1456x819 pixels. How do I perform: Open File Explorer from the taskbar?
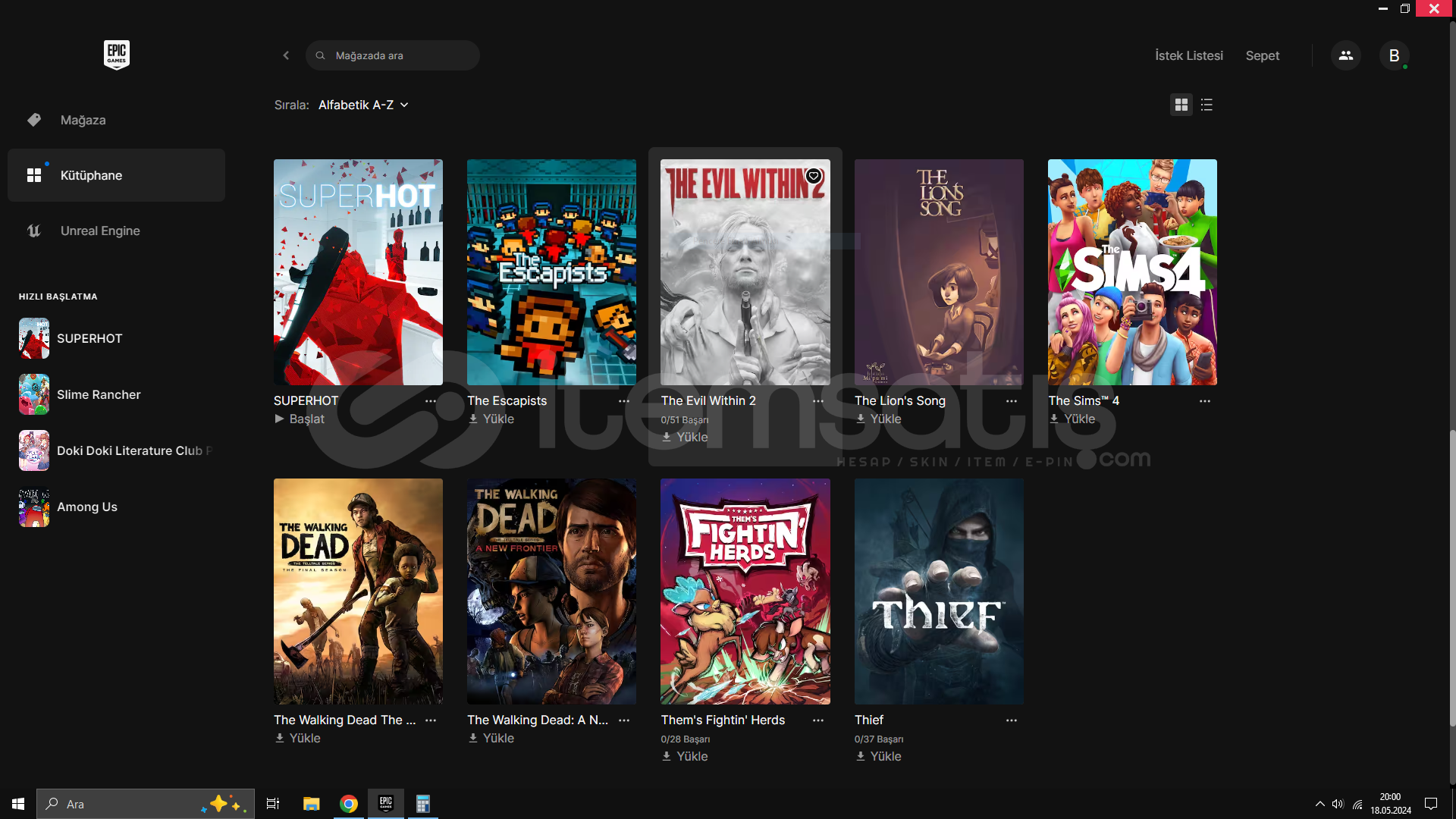pyautogui.click(x=311, y=804)
